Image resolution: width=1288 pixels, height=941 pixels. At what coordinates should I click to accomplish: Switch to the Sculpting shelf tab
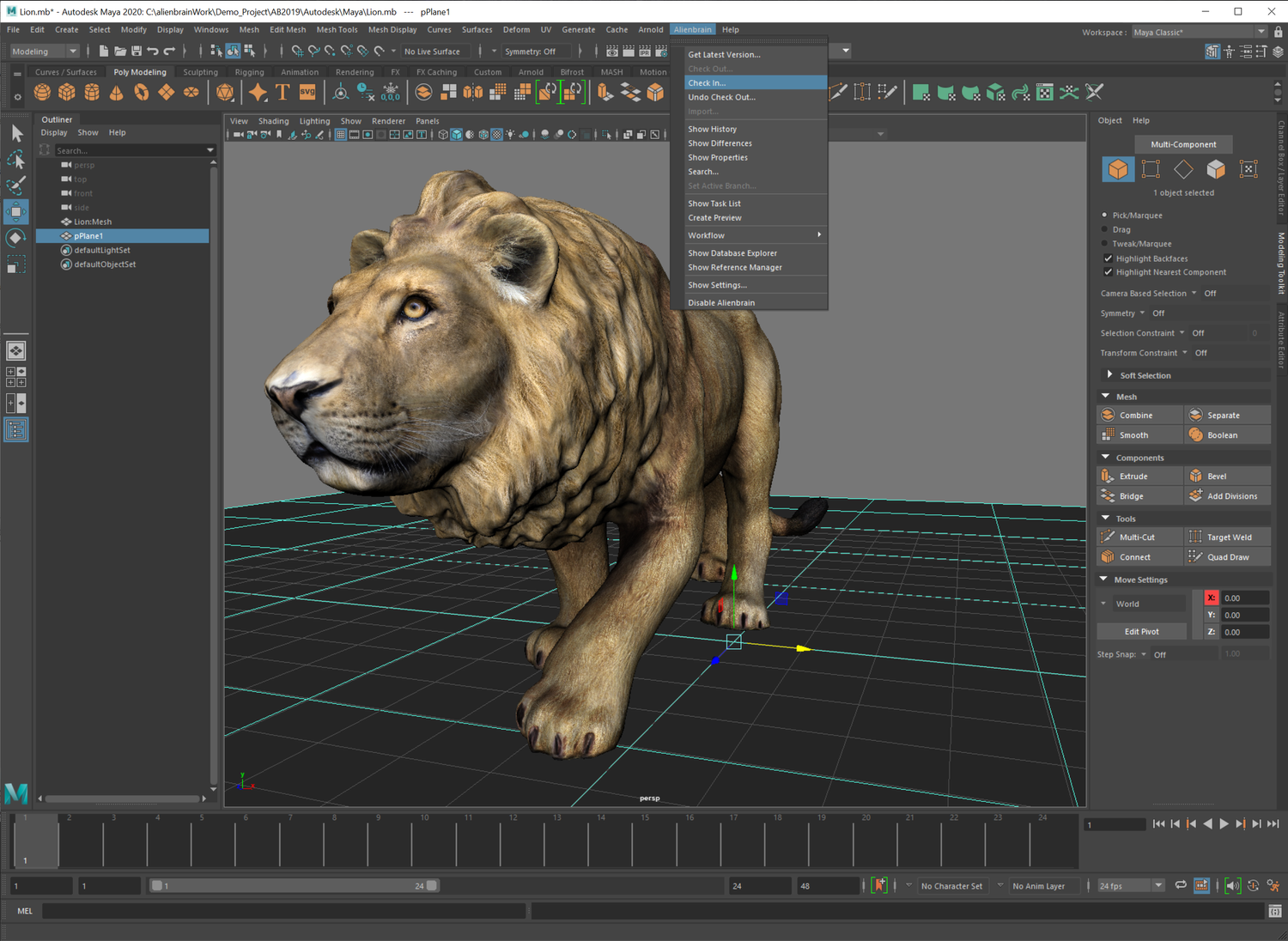(x=199, y=71)
